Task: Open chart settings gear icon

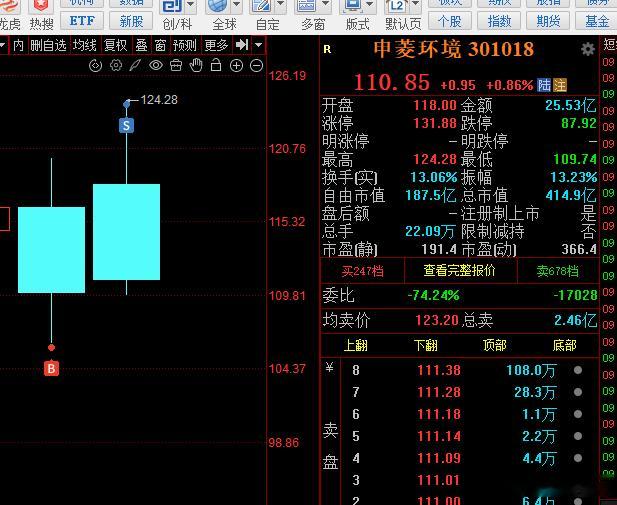Action: 116,65
